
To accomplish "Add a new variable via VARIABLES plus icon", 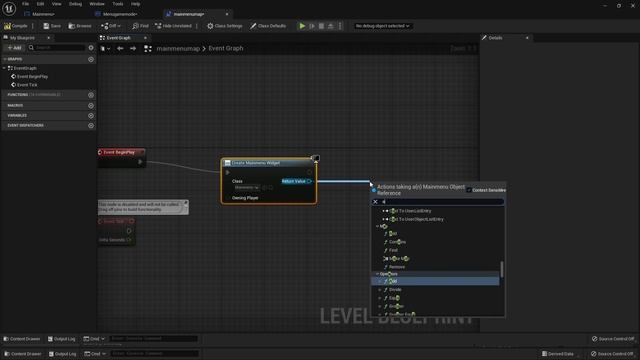I will [91, 116].
